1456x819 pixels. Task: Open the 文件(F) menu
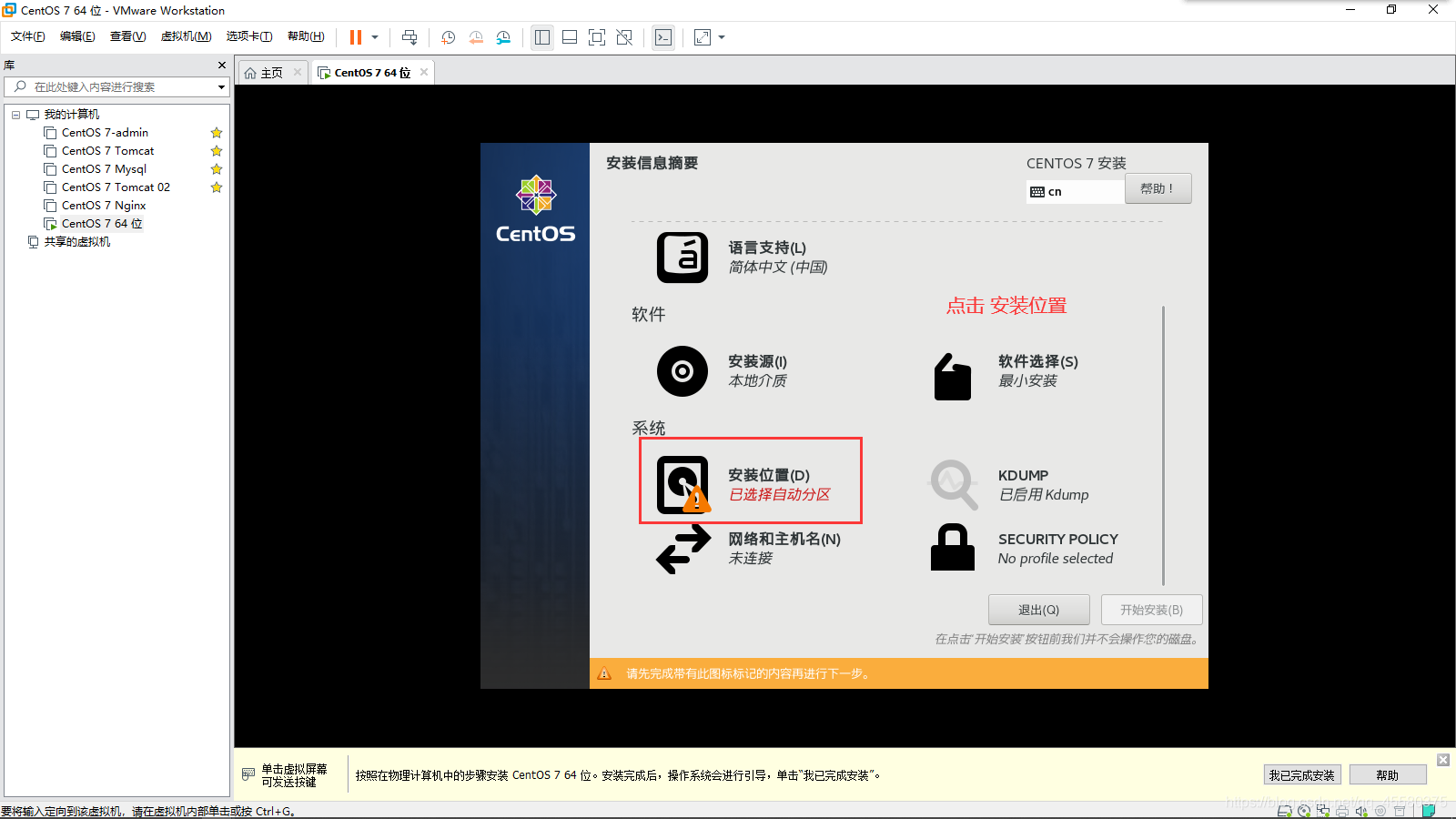[28, 36]
